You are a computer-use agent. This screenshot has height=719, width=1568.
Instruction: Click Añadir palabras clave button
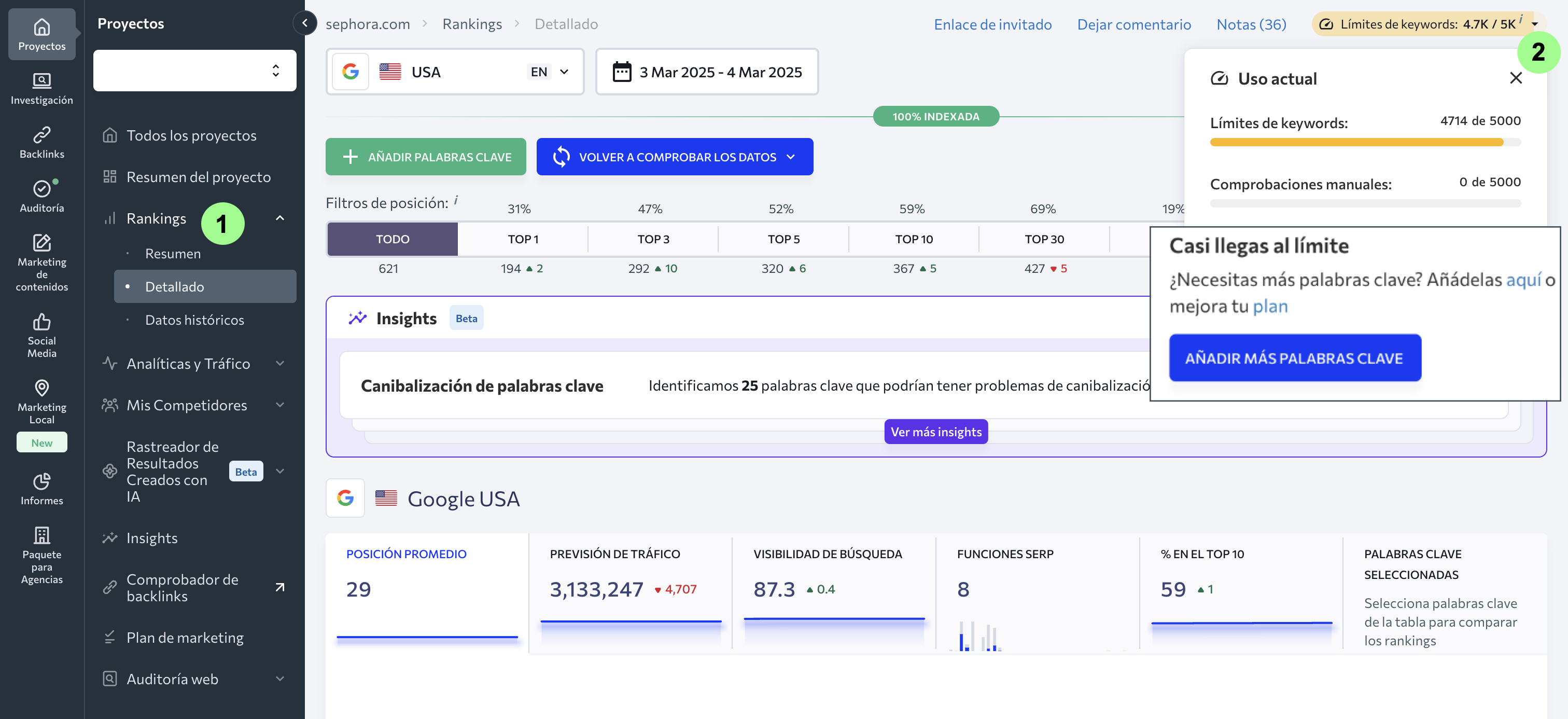426,157
